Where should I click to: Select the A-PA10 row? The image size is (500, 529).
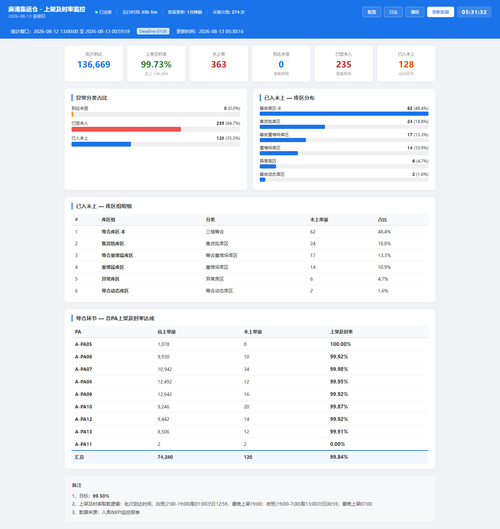[250, 407]
